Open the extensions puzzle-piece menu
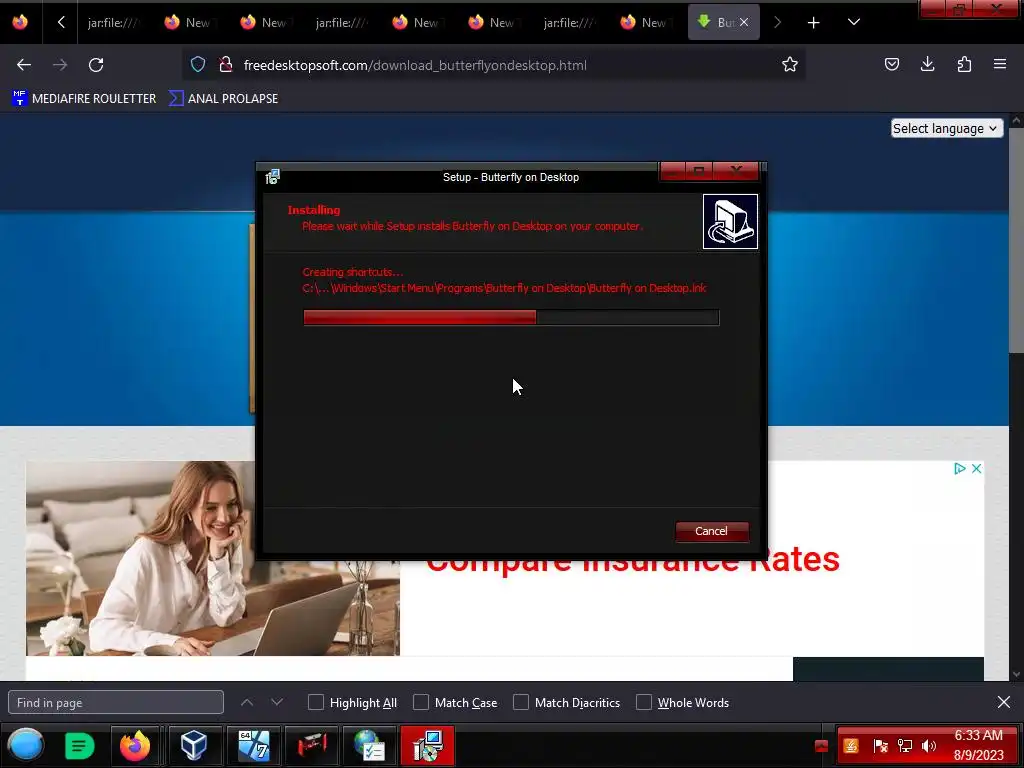The image size is (1024, 768). coord(964,64)
